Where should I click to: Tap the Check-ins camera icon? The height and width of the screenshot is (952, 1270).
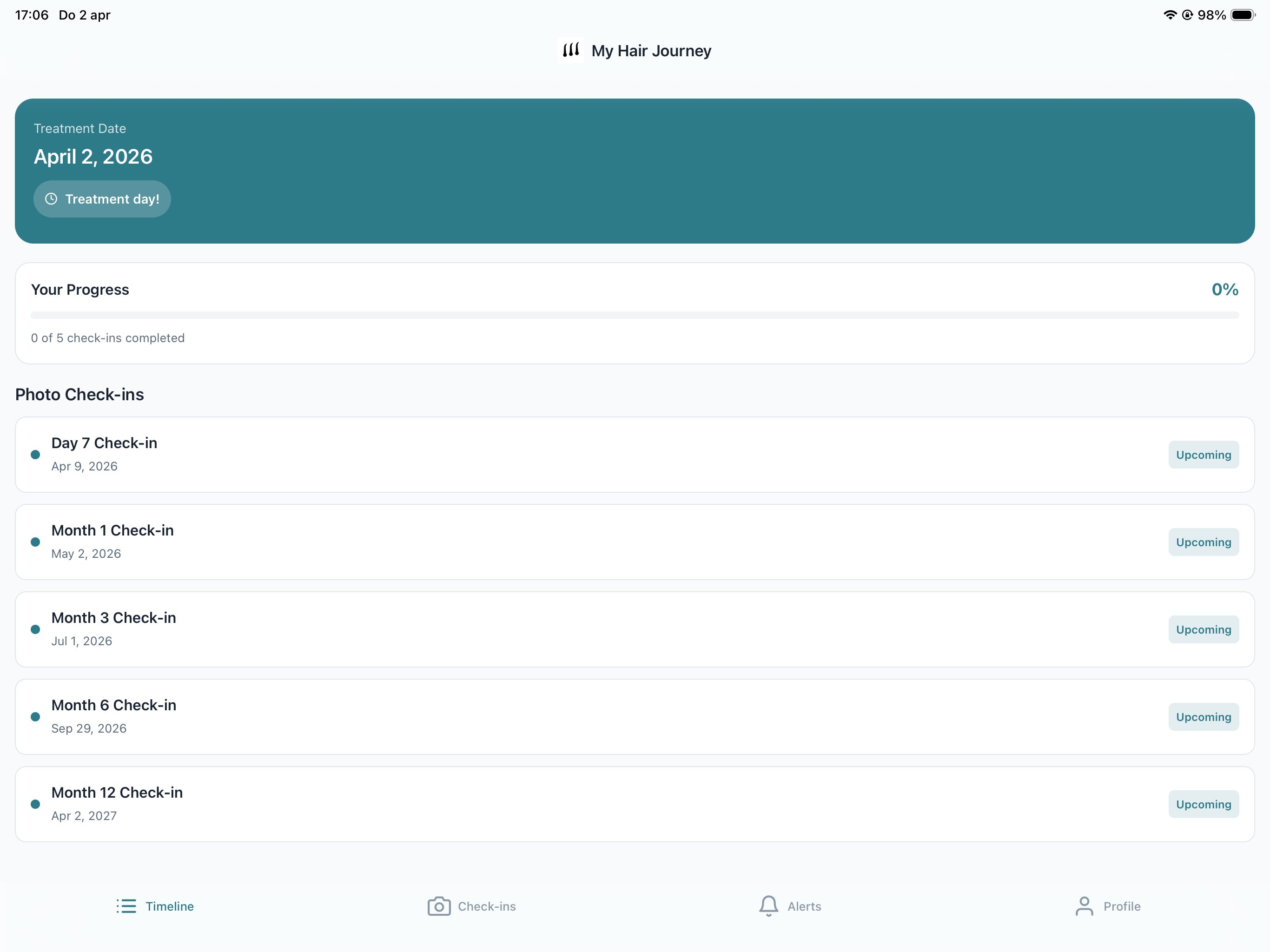coord(439,906)
